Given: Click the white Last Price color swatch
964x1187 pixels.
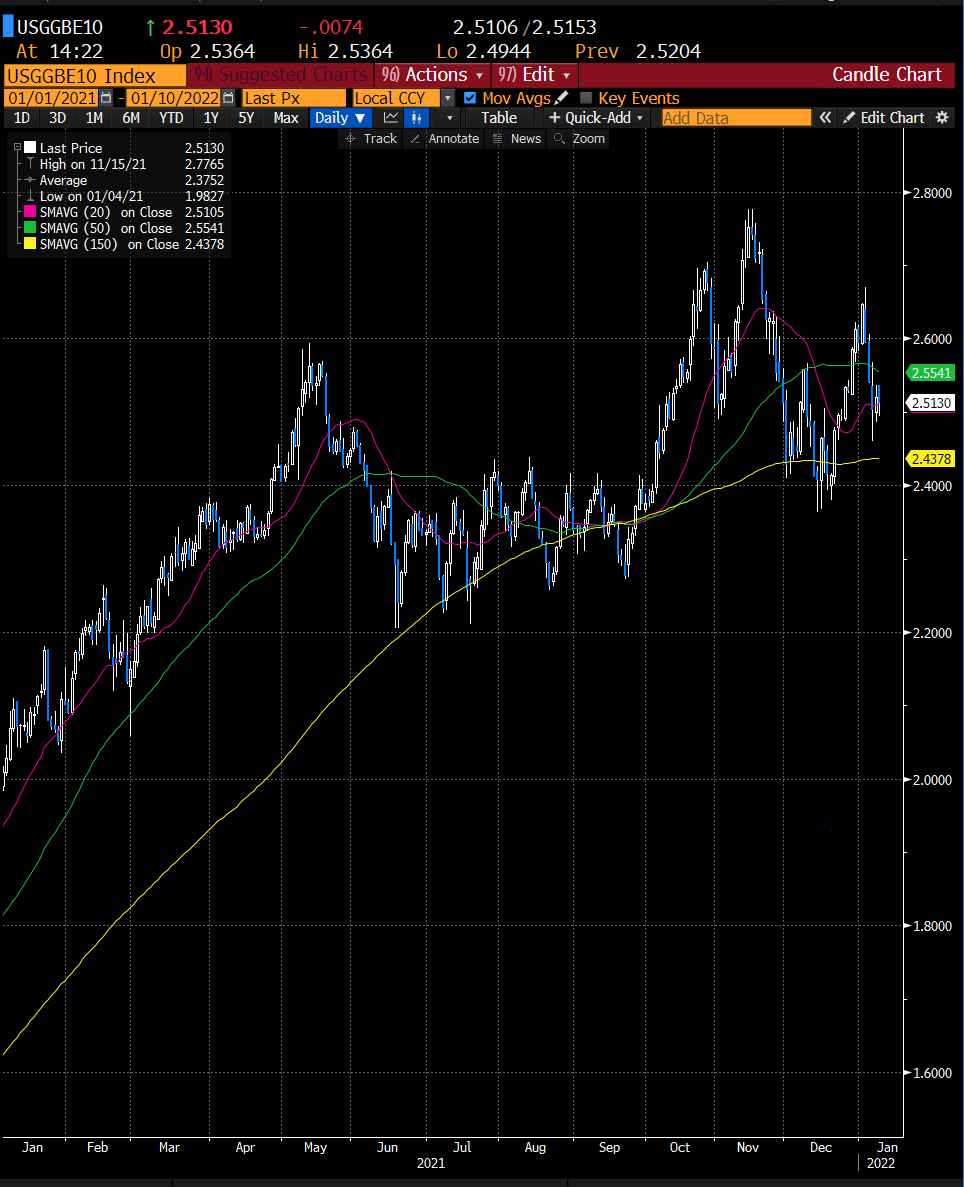Looking at the screenshot, I should click(x=30, y=148).
